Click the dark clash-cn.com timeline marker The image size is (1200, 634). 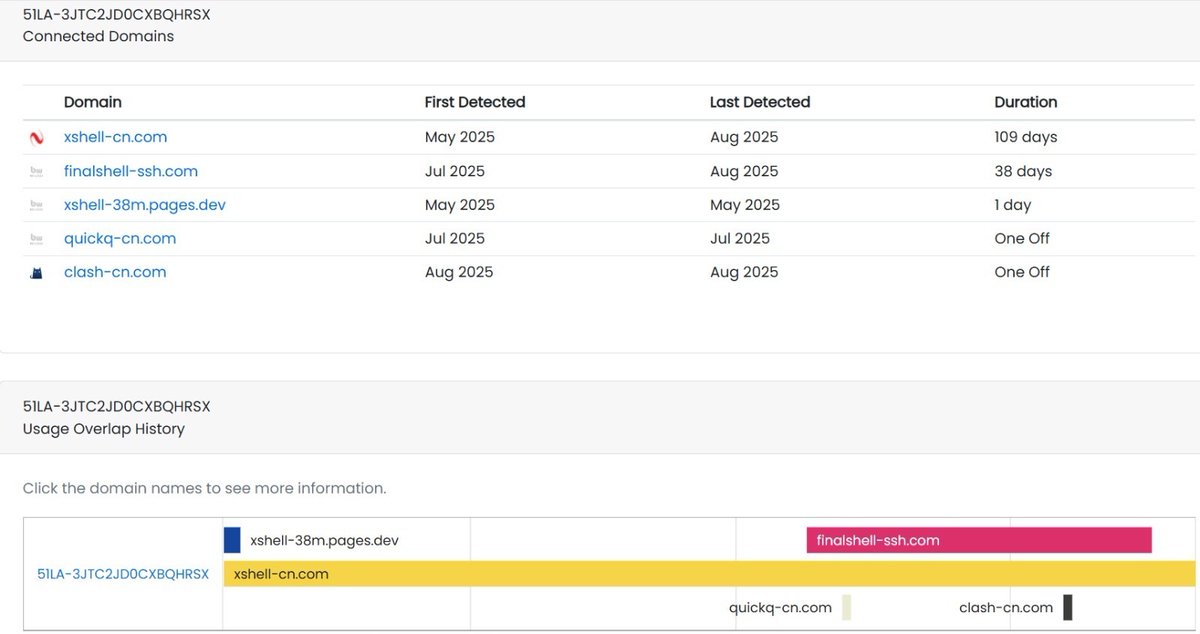tap(1068, 607)
